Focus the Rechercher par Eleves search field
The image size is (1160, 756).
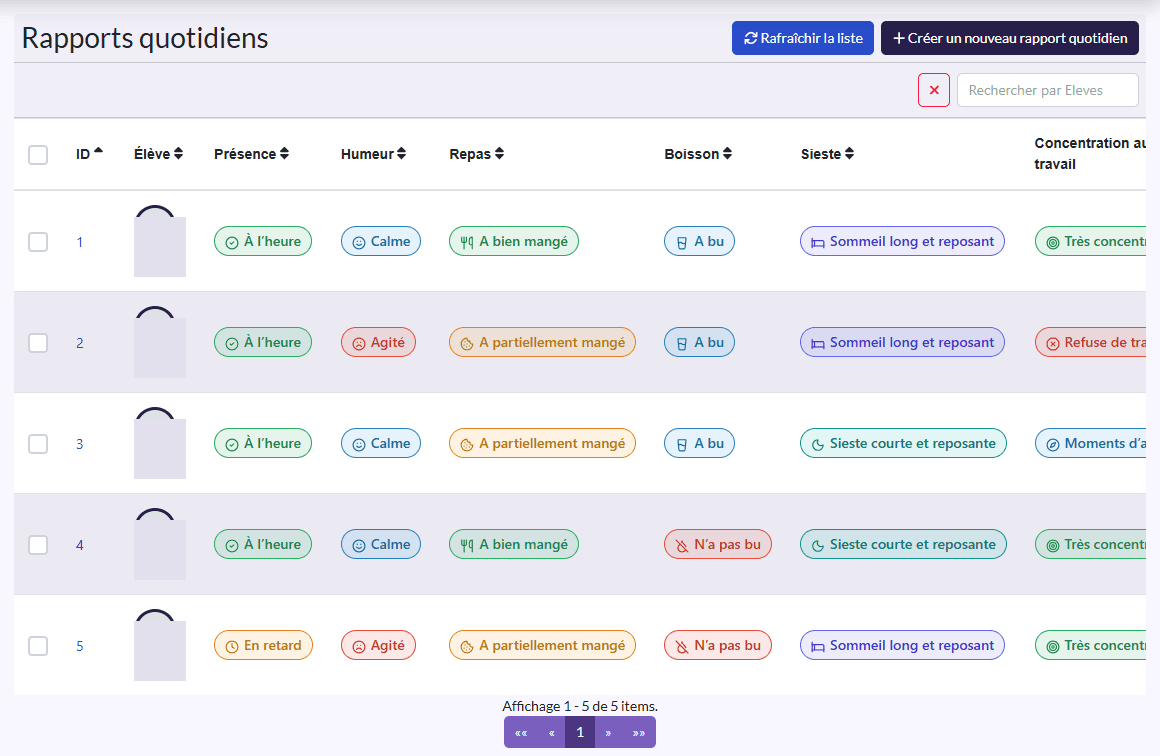1048,90
